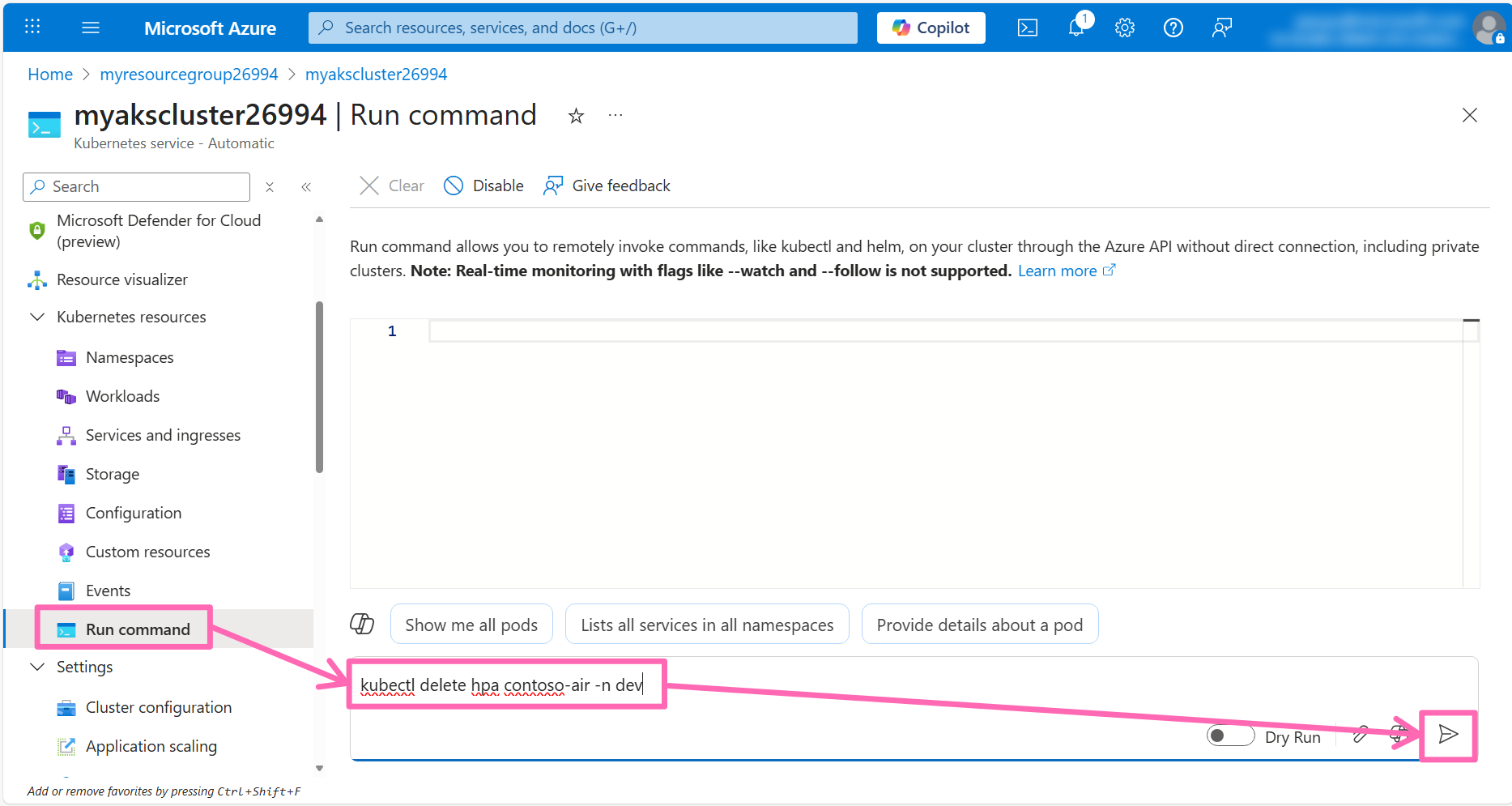
Task: Click Disable in the command toolbar
Action: point(484,186)
